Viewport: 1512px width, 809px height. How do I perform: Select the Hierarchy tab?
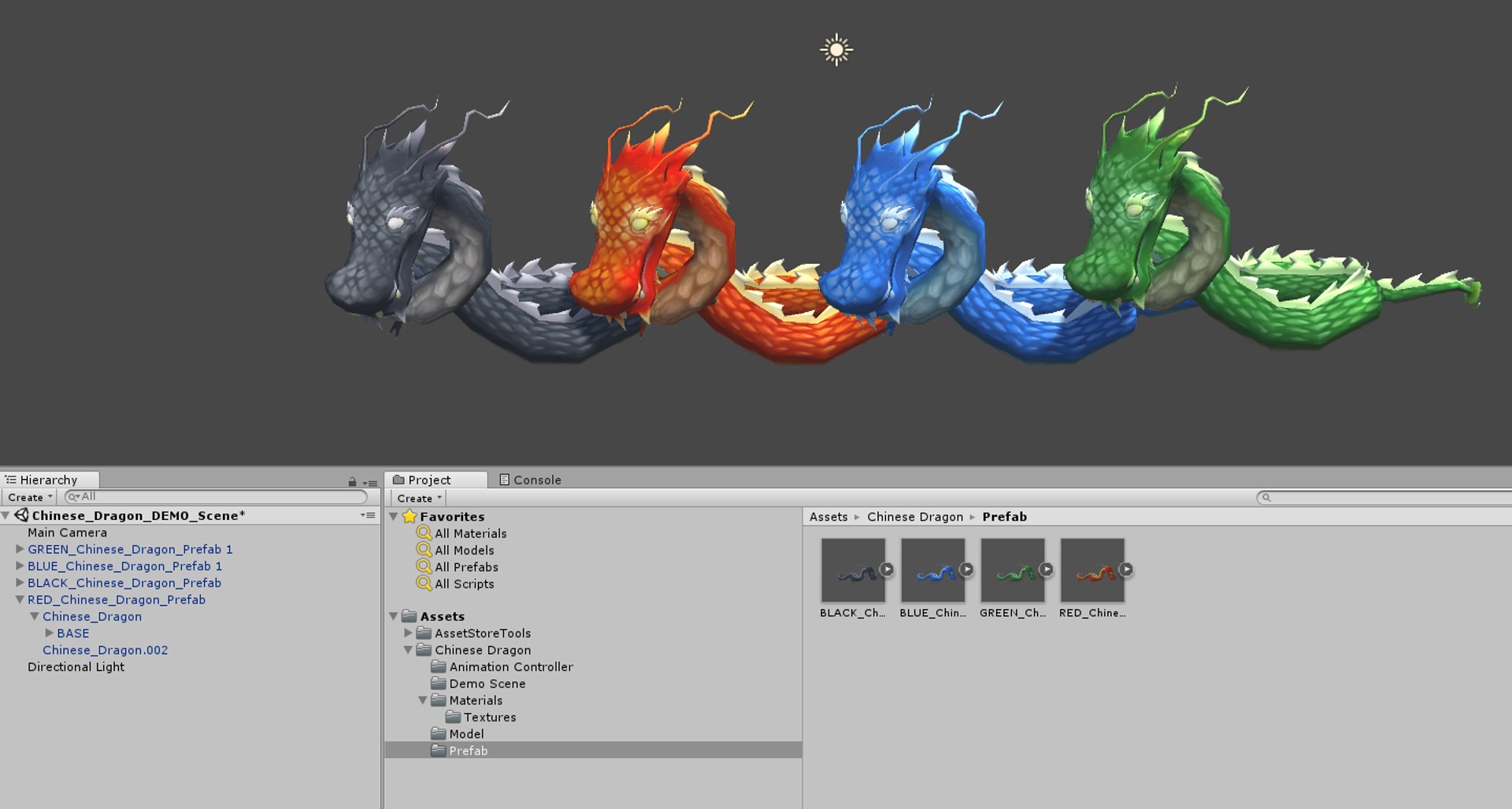coord(50,480)
